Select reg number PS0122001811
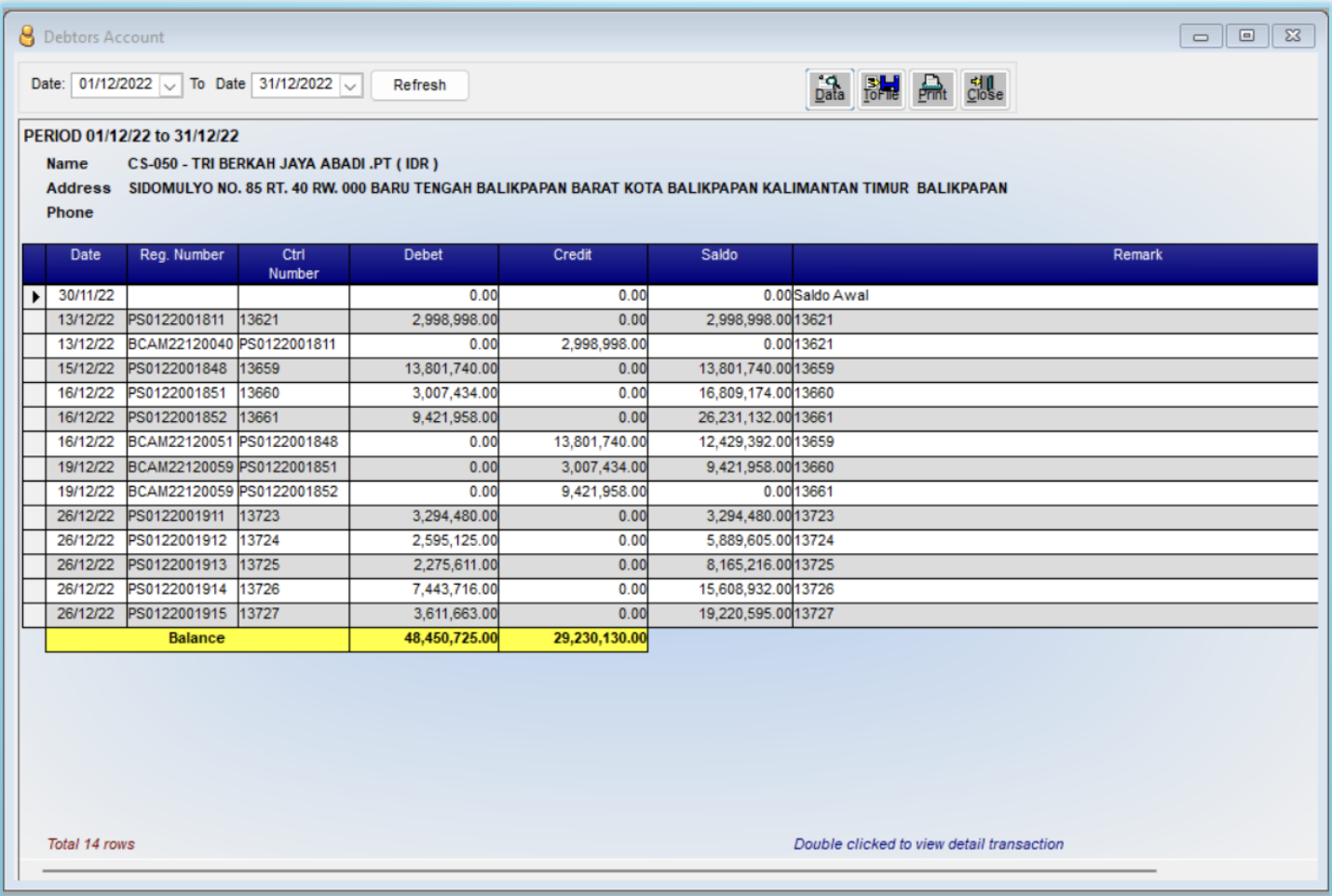Viewport: 1332px width, 896px height. pyautogui.click(x=182, y=319)
